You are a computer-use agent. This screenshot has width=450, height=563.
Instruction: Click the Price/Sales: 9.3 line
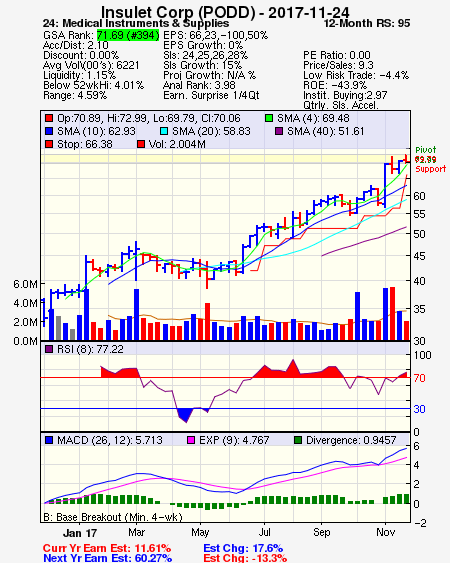[x=338, y=65]
